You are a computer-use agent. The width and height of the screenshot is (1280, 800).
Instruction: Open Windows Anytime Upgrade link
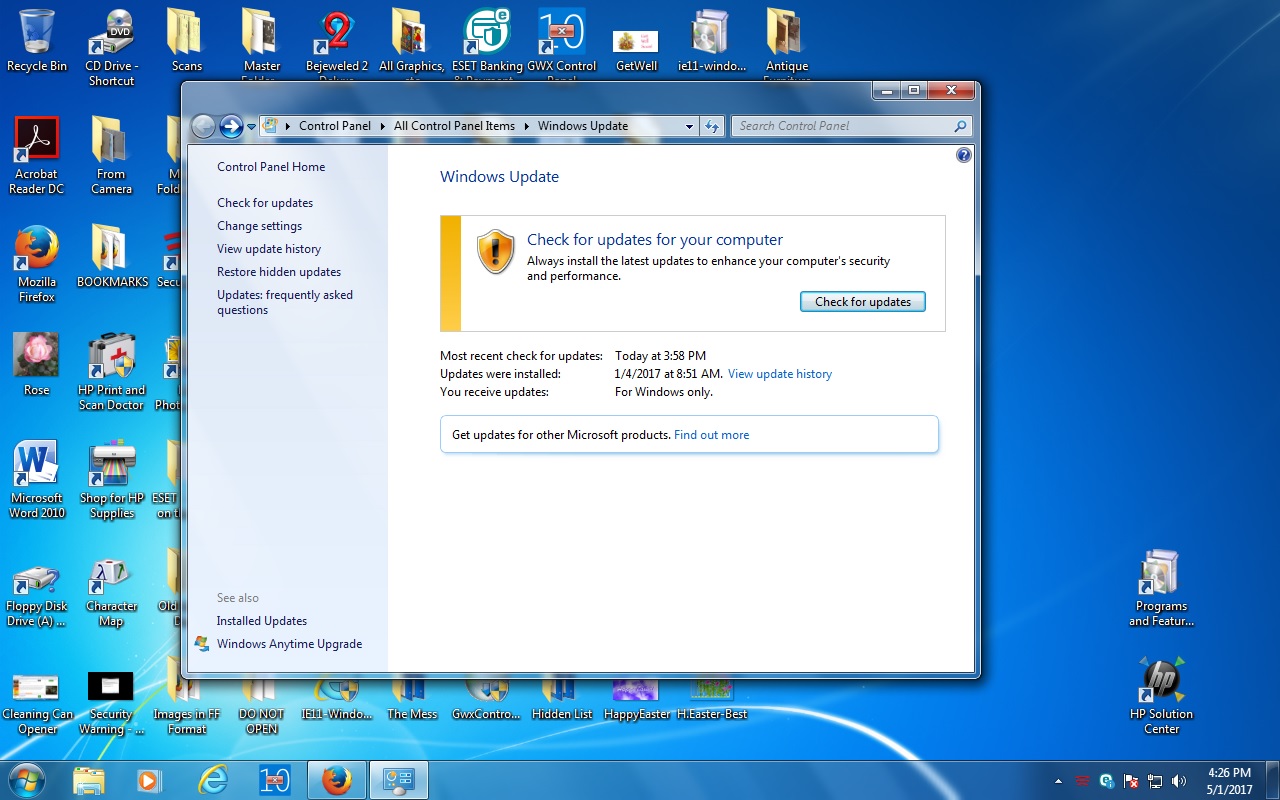(x=289, y=644)
